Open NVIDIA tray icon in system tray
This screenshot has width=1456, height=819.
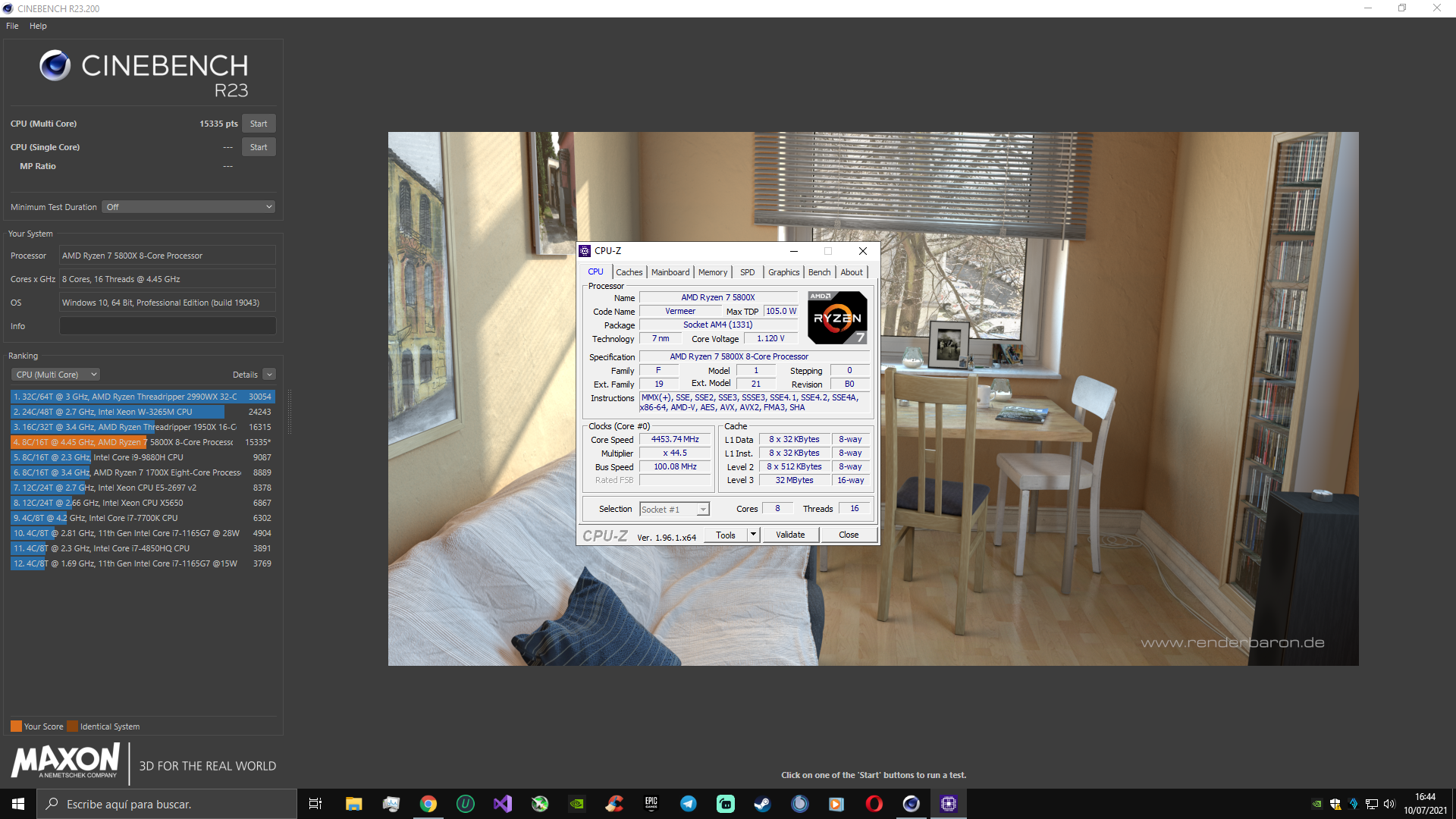click(1317, 804)
